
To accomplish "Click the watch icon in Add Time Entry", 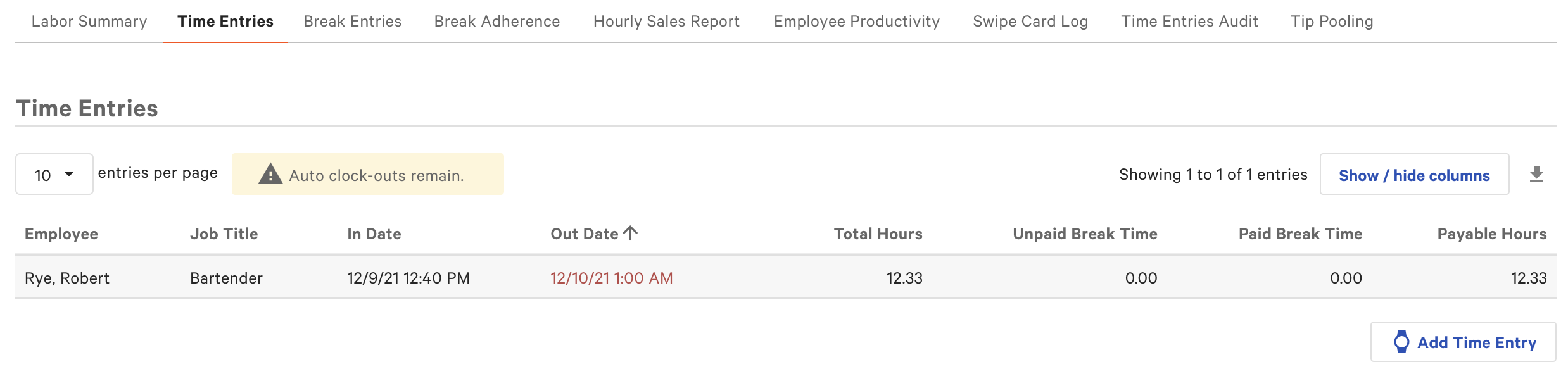I will tap(1400, 342).
